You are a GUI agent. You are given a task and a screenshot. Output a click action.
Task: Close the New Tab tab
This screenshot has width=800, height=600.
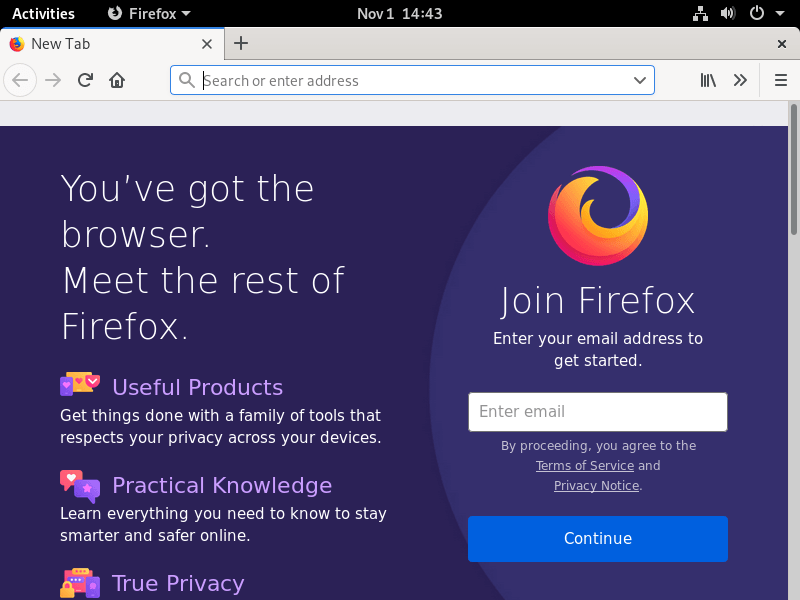coord(207,44)
